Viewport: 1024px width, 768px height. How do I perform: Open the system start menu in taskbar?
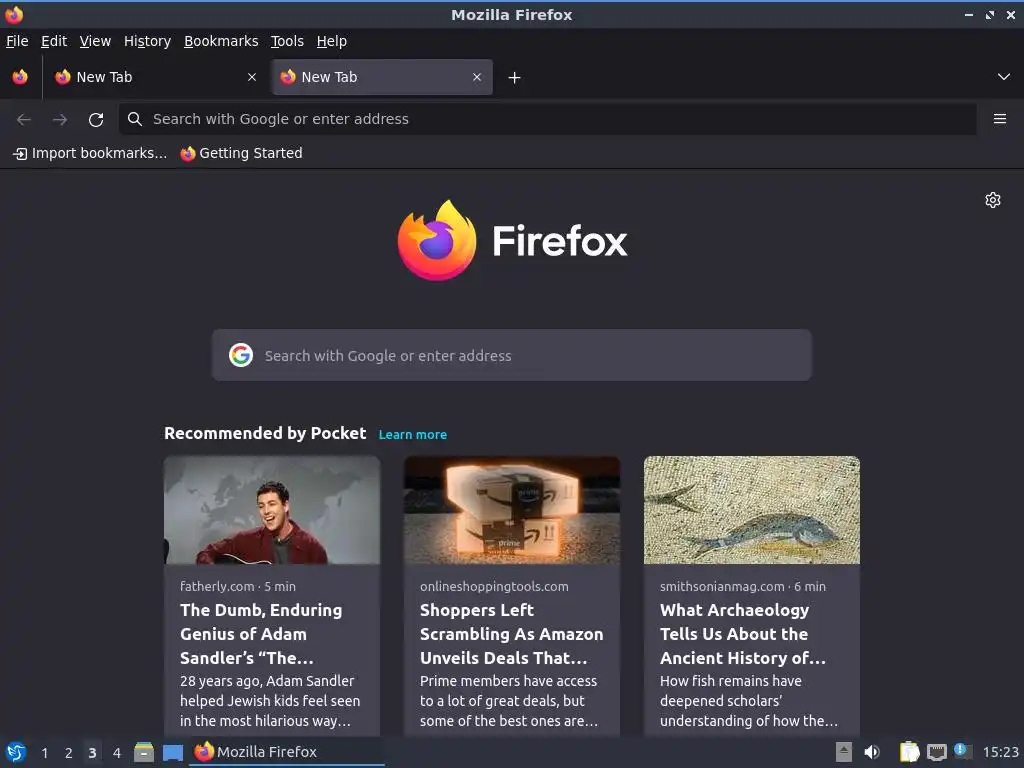point(16,752)
